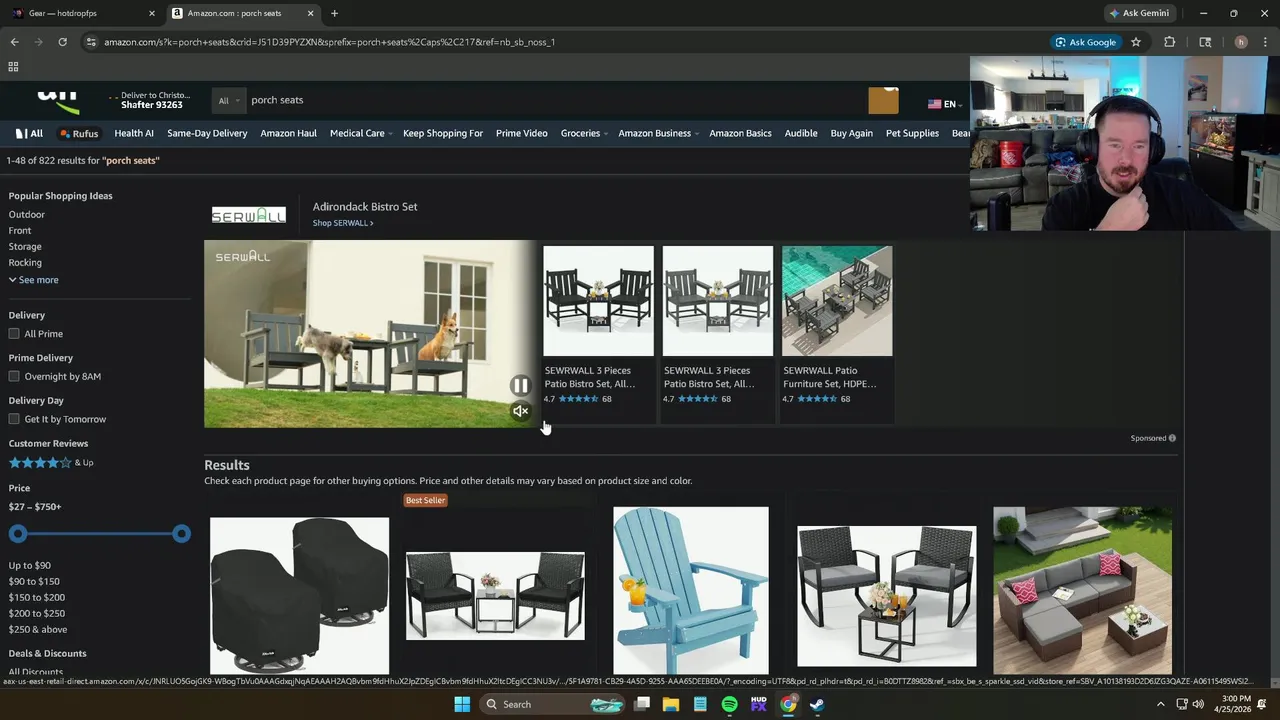Open the EN language selector
Screen dimensions: 1280x720
[945, 104]
